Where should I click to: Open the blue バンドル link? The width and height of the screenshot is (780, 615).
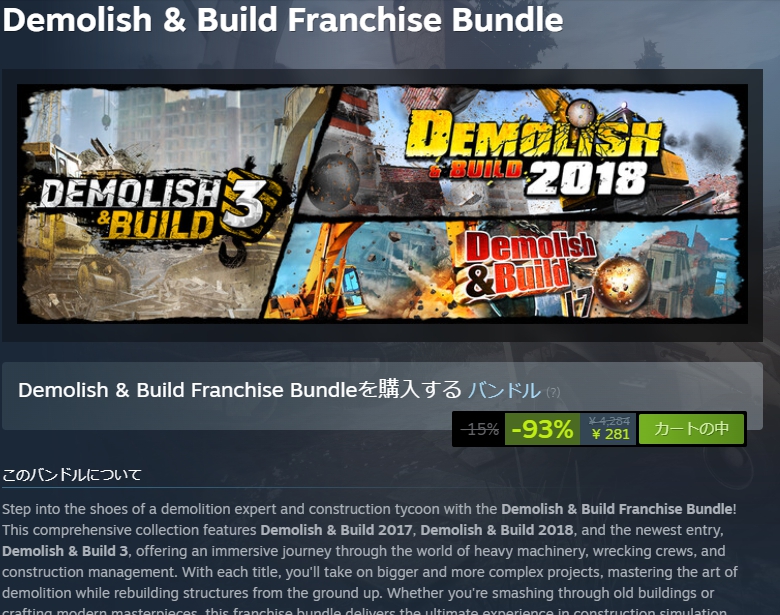click(504, 390)
